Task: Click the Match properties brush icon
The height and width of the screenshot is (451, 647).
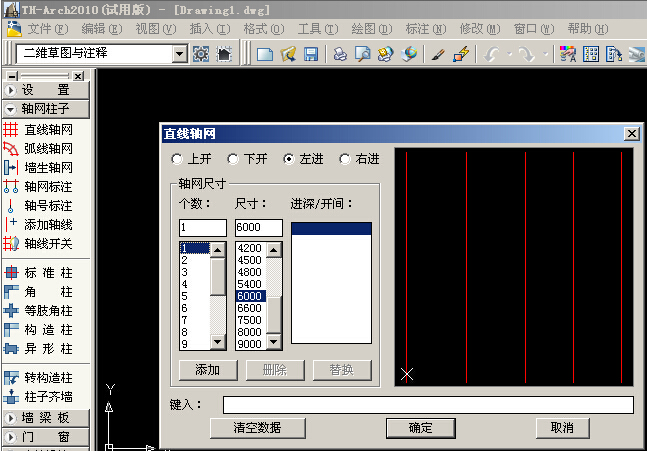Action: click(438, 54)
